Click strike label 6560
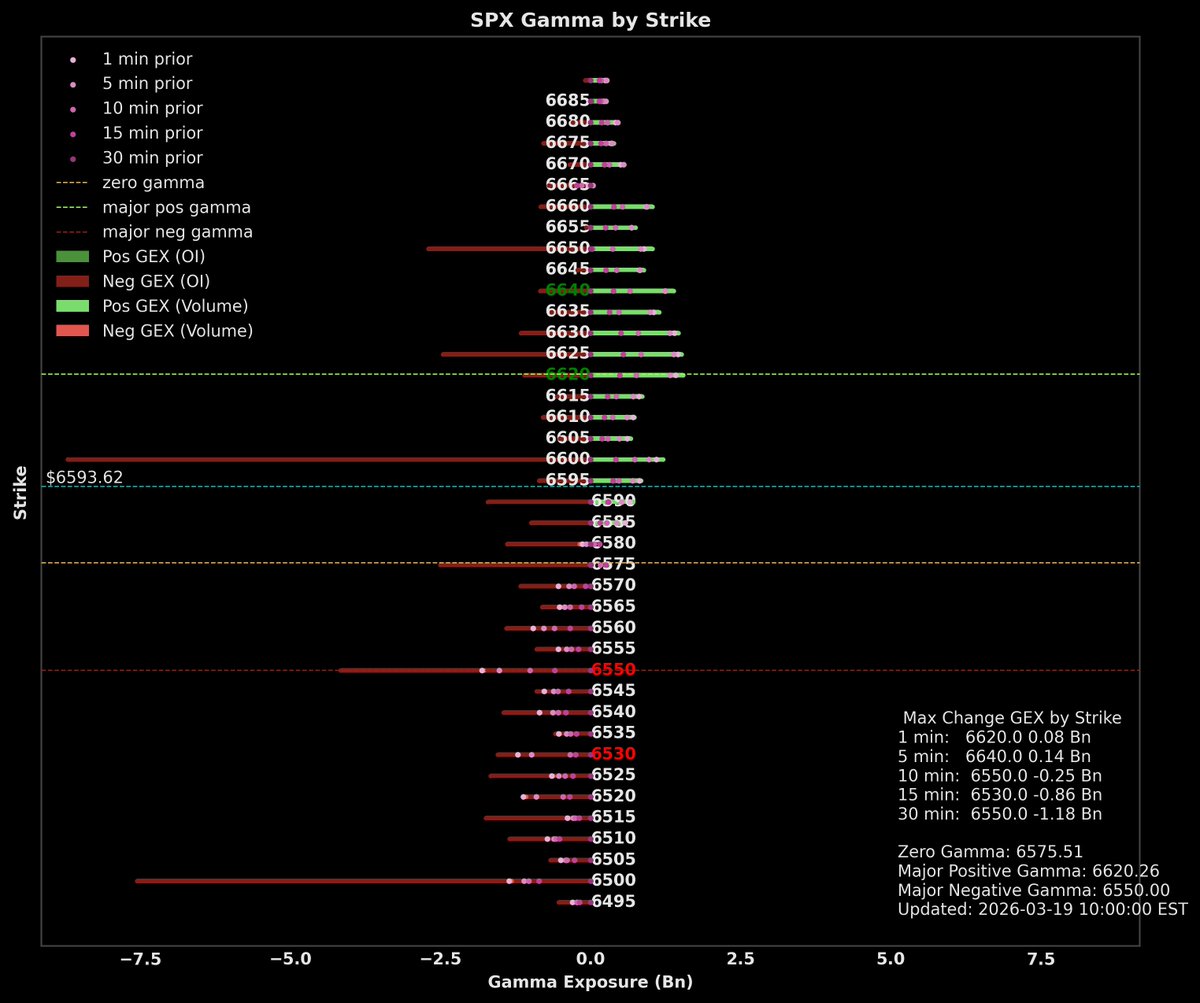The image size is (1200, 1003). pos(613,627)
